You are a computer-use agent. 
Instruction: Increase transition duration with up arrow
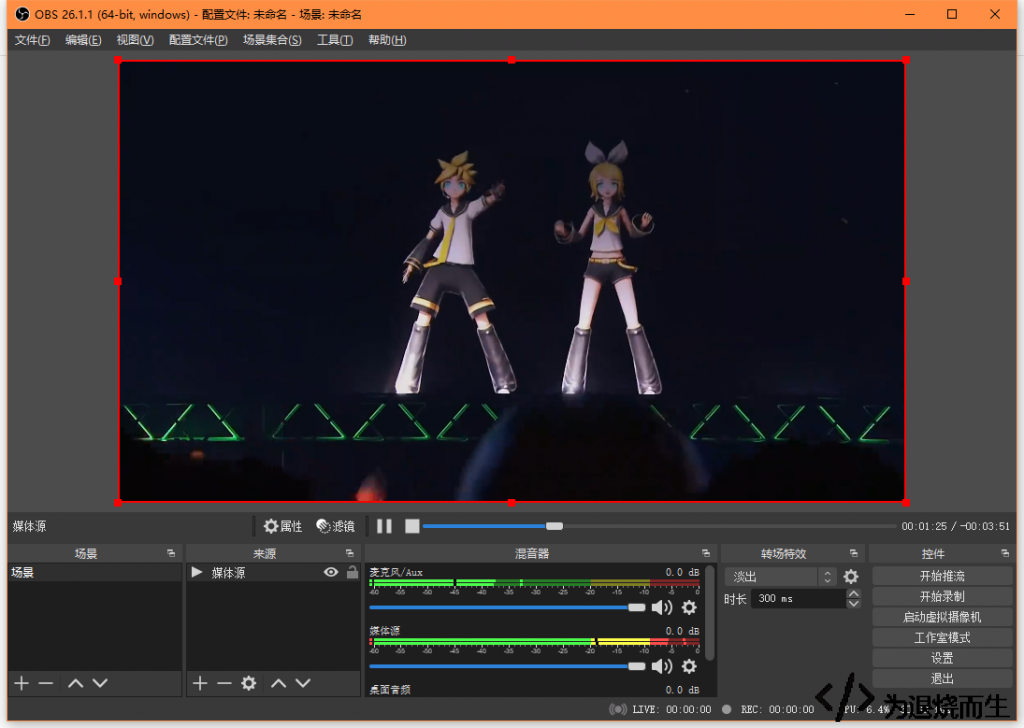[x=853, y=593]
